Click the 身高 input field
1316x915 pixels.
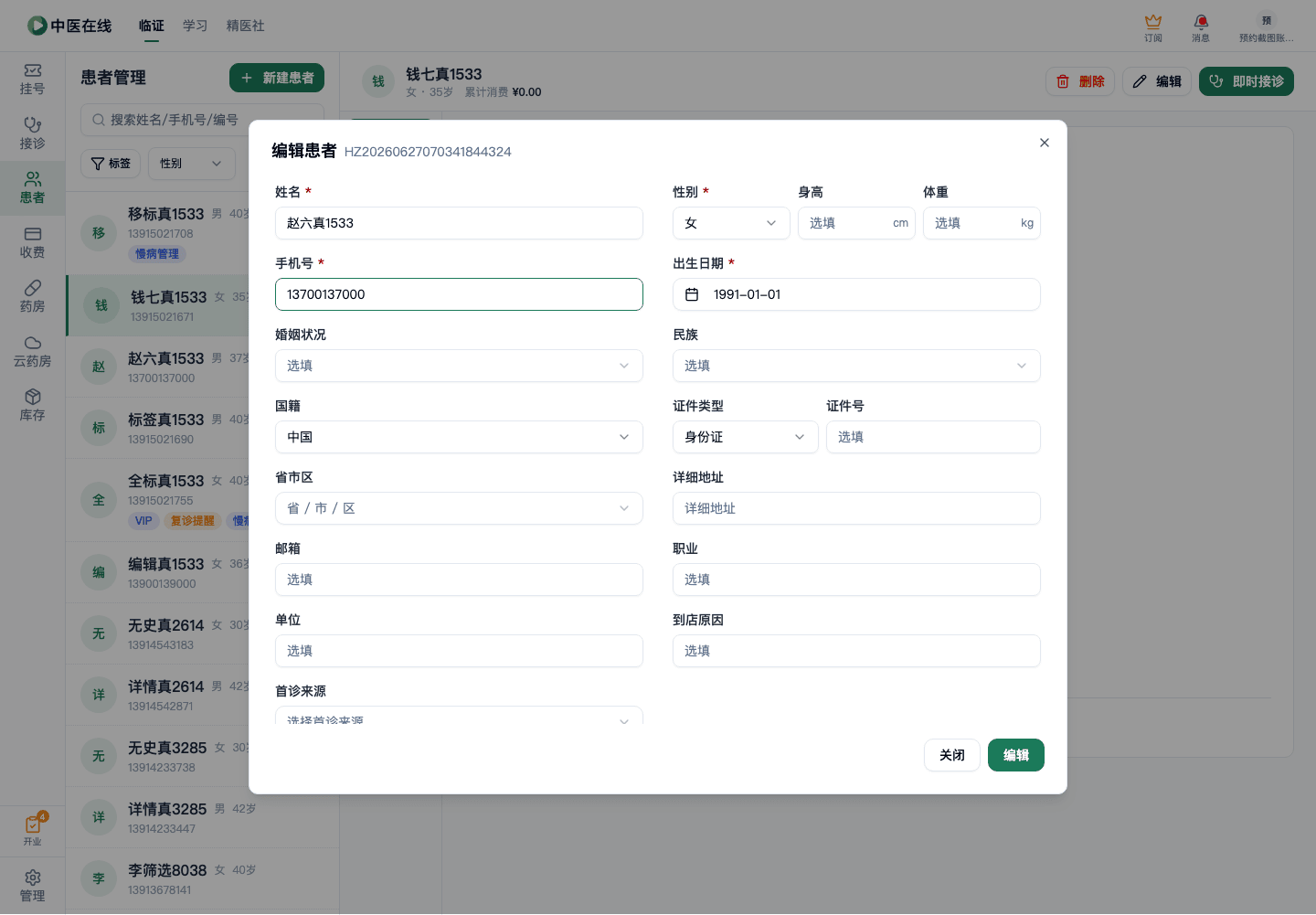click(856, 223)
